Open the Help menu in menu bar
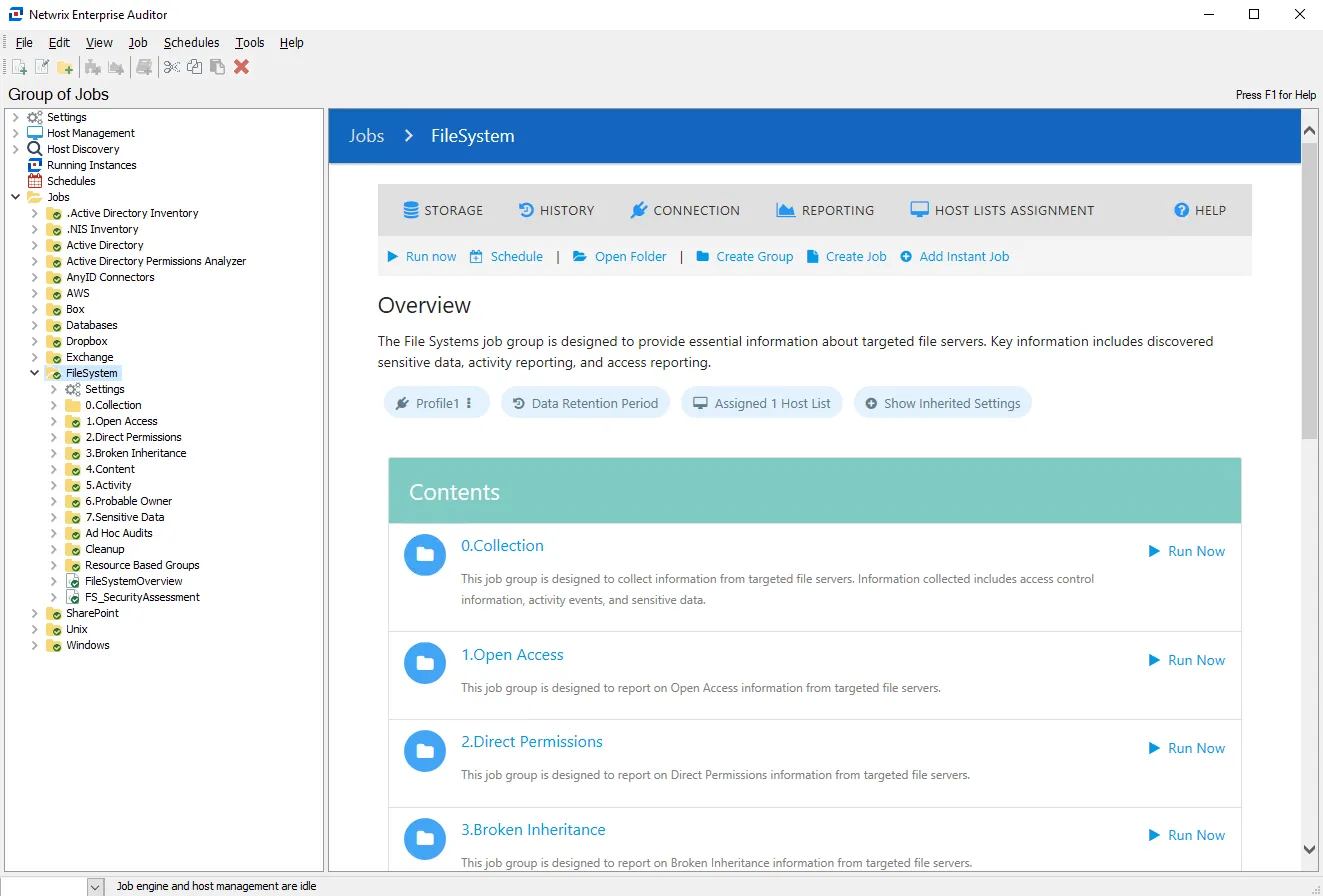The width and height of the screenshot is (1323, 896). click(x=291, y=43)
